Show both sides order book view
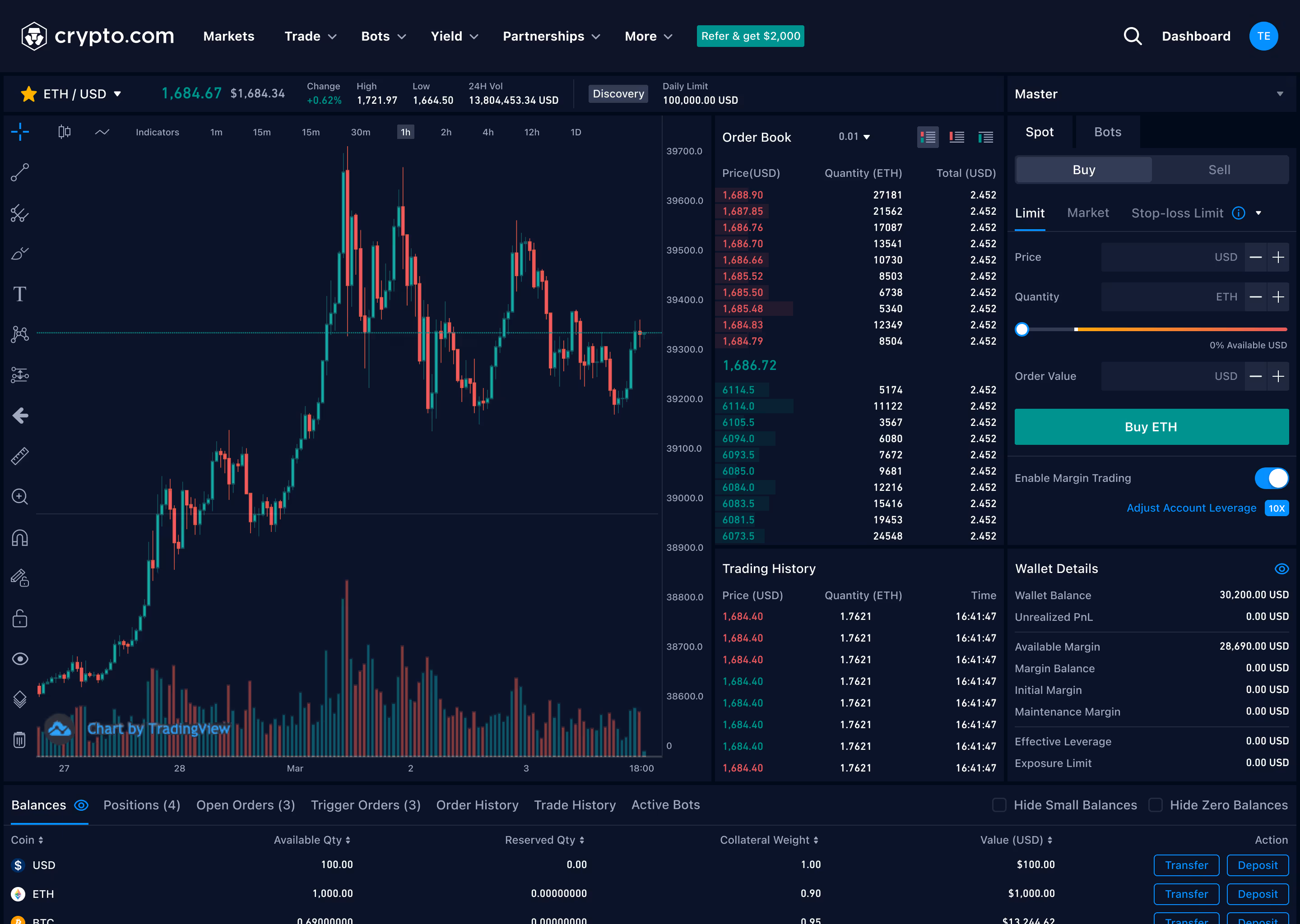Screen dimensions: 1300x924 (928, 137)
